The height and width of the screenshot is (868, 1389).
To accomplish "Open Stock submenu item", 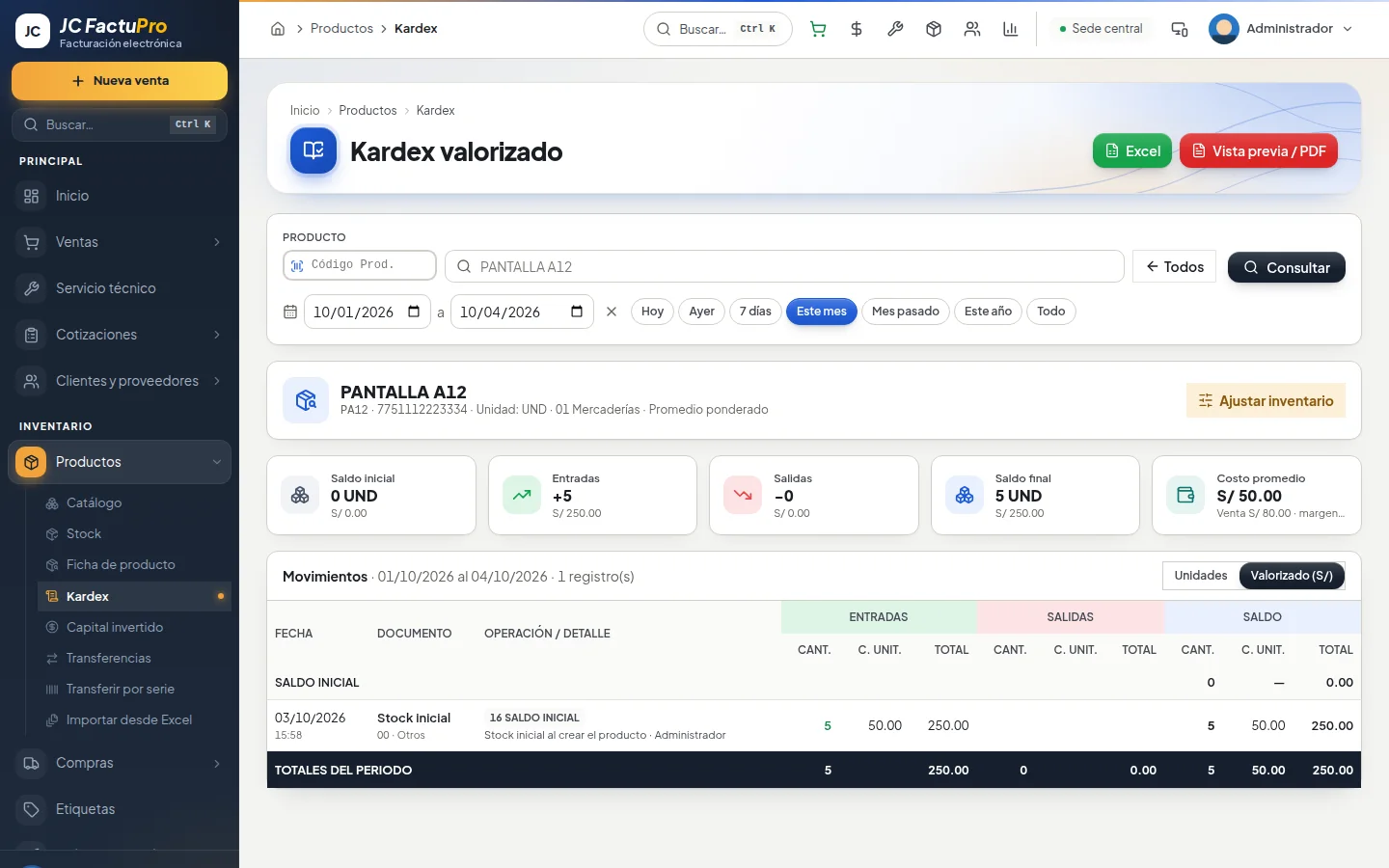I will click(135, 533).
